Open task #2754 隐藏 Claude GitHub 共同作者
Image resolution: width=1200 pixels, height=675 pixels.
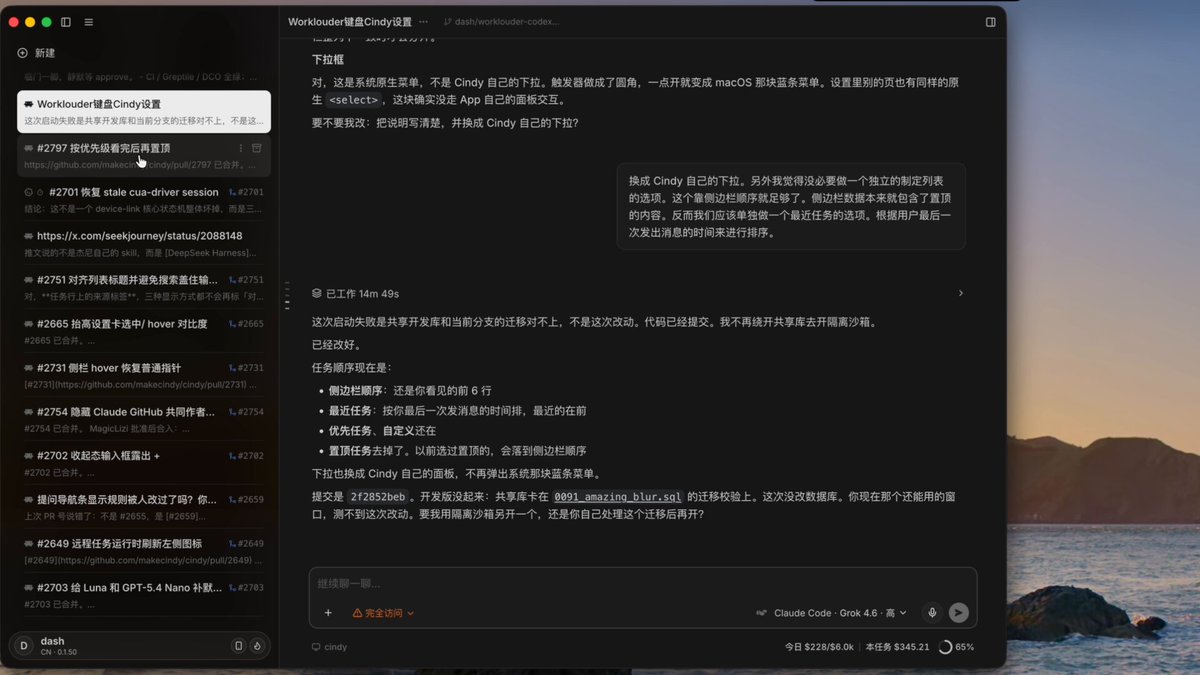coord(144,419)
